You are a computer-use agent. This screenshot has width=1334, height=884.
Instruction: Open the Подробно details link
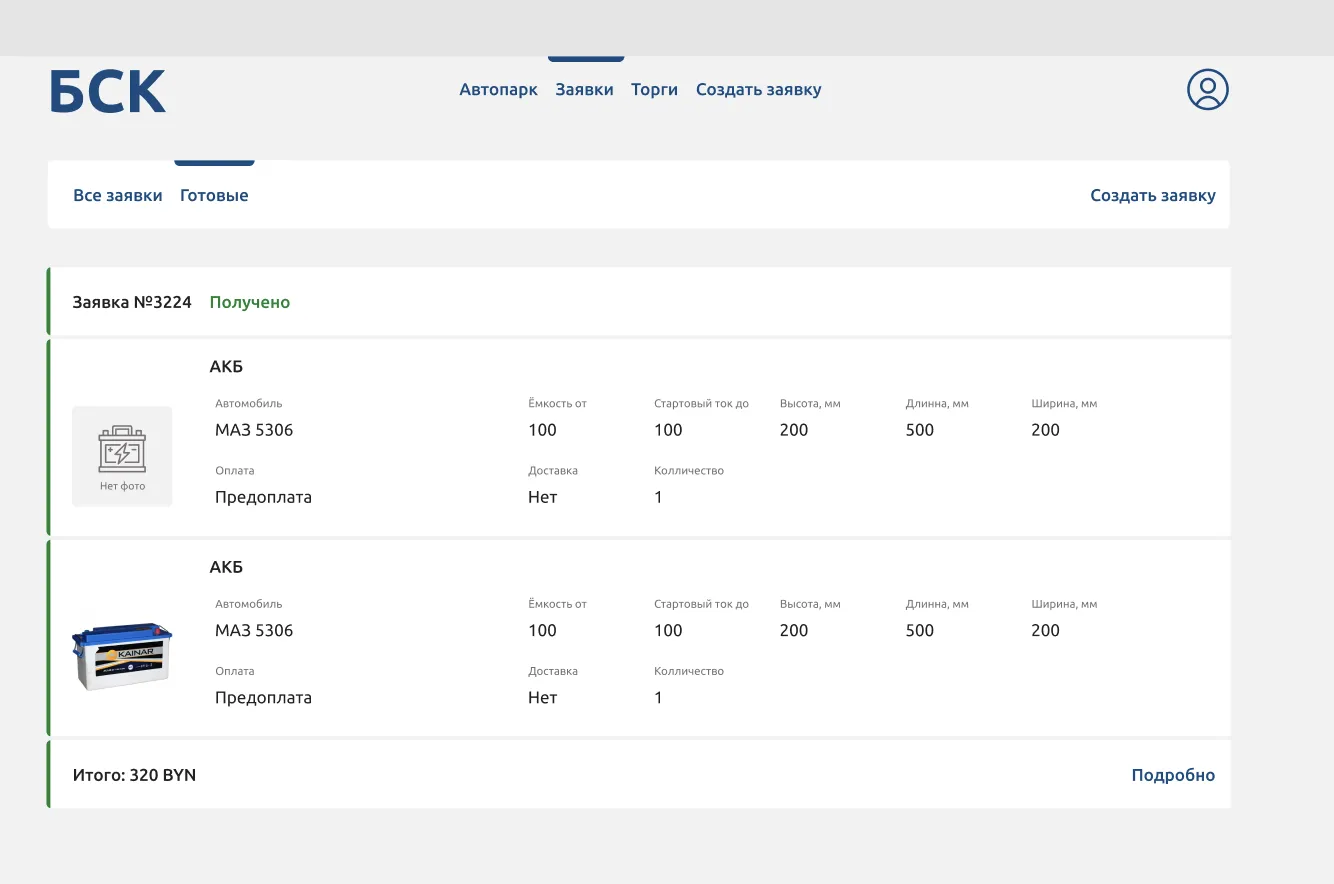(x=1172, y=775)
